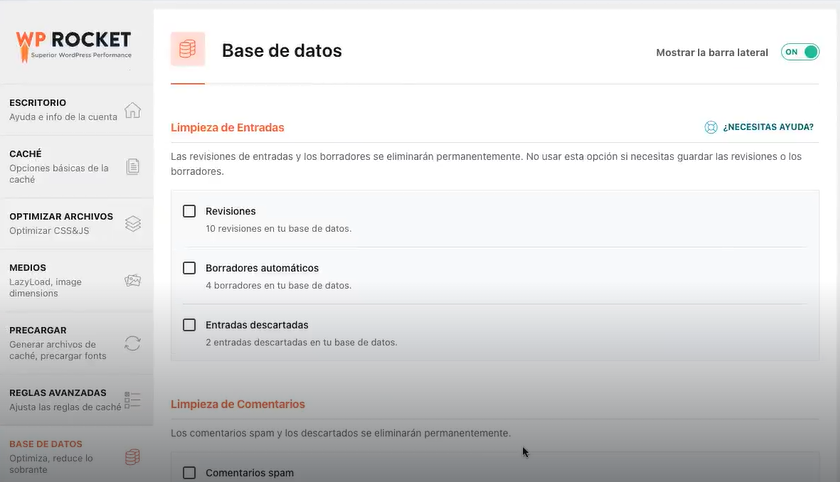Viewport: 840px width, 482px height.
Task: Click '2 entradas descartadas' description text
Action: coord(302,342)
